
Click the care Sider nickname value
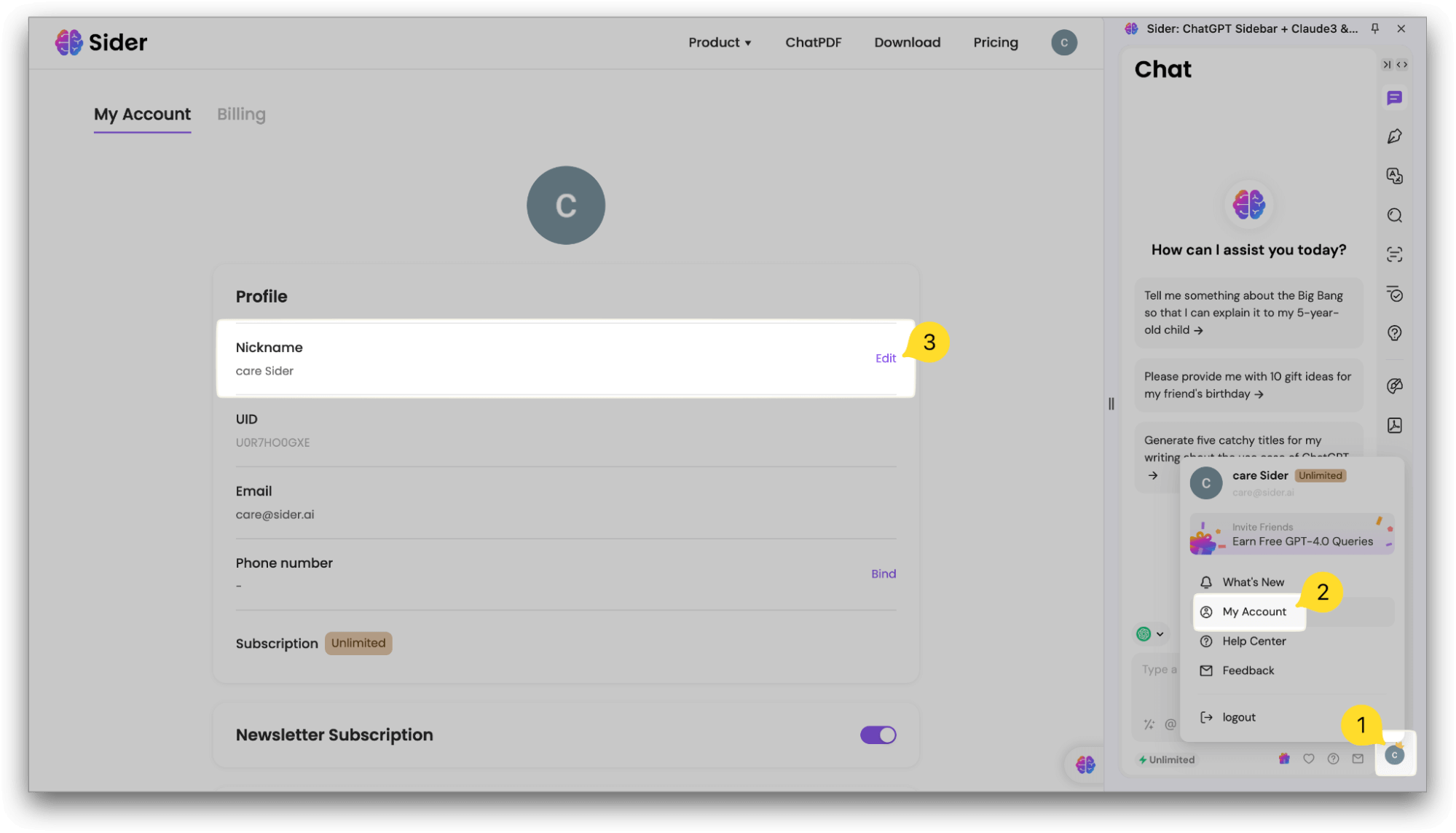264,371
